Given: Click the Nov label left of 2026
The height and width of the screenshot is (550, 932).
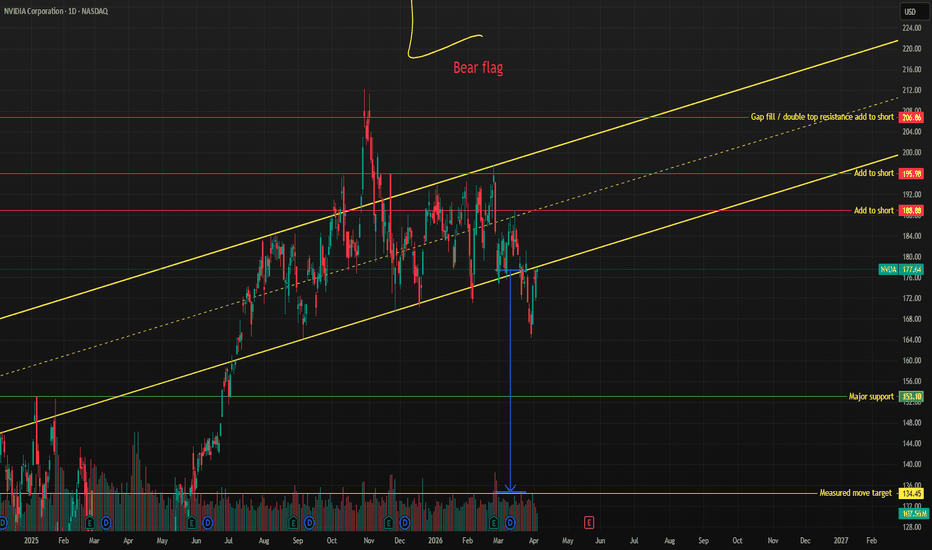Looking at the screenshot, I should click(369, 540).
